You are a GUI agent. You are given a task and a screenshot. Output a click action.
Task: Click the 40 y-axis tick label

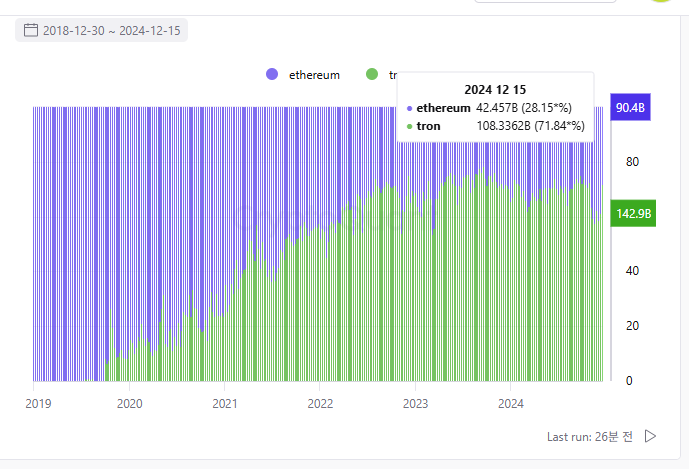tap(632, 271)
